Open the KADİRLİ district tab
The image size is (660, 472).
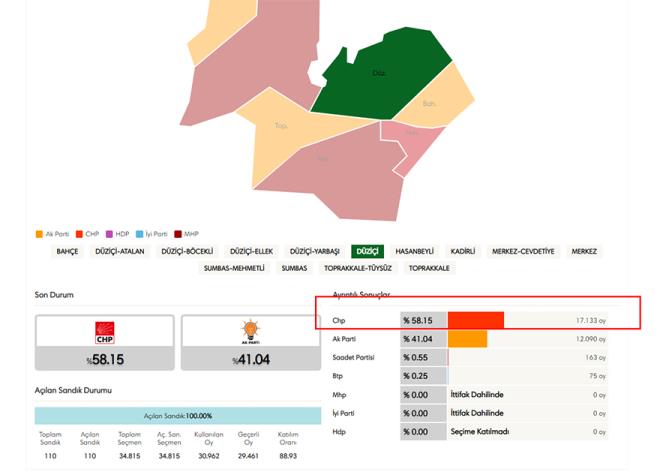(x=463, y=251)
